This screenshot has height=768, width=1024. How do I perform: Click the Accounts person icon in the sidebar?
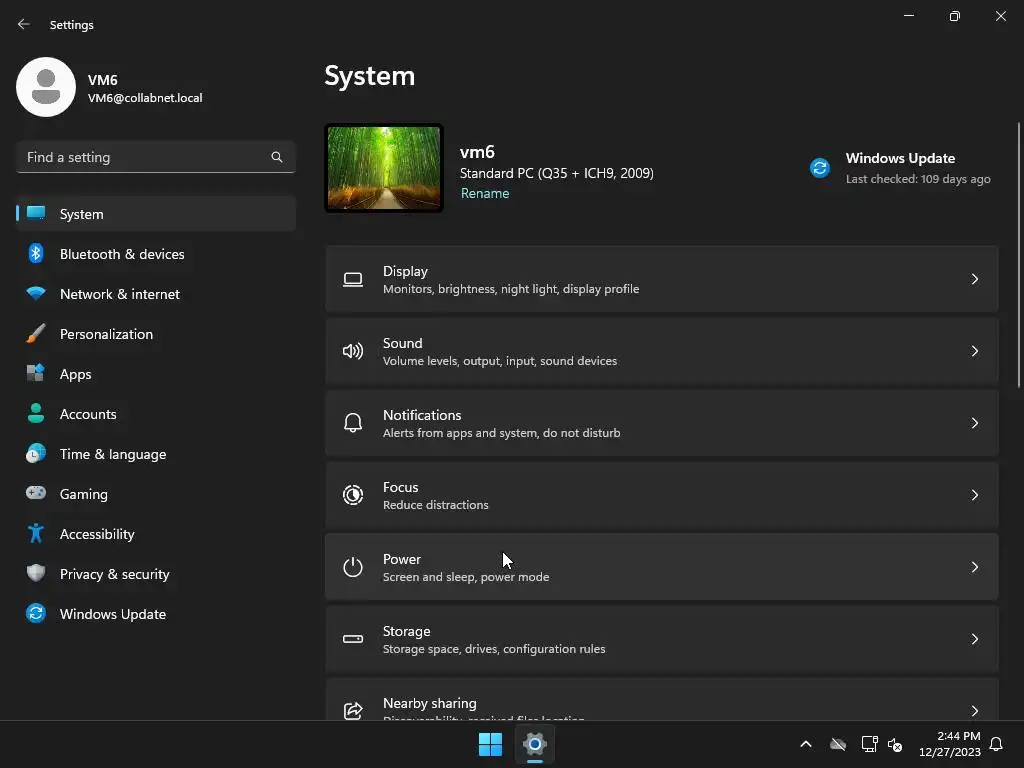[36, 413]
